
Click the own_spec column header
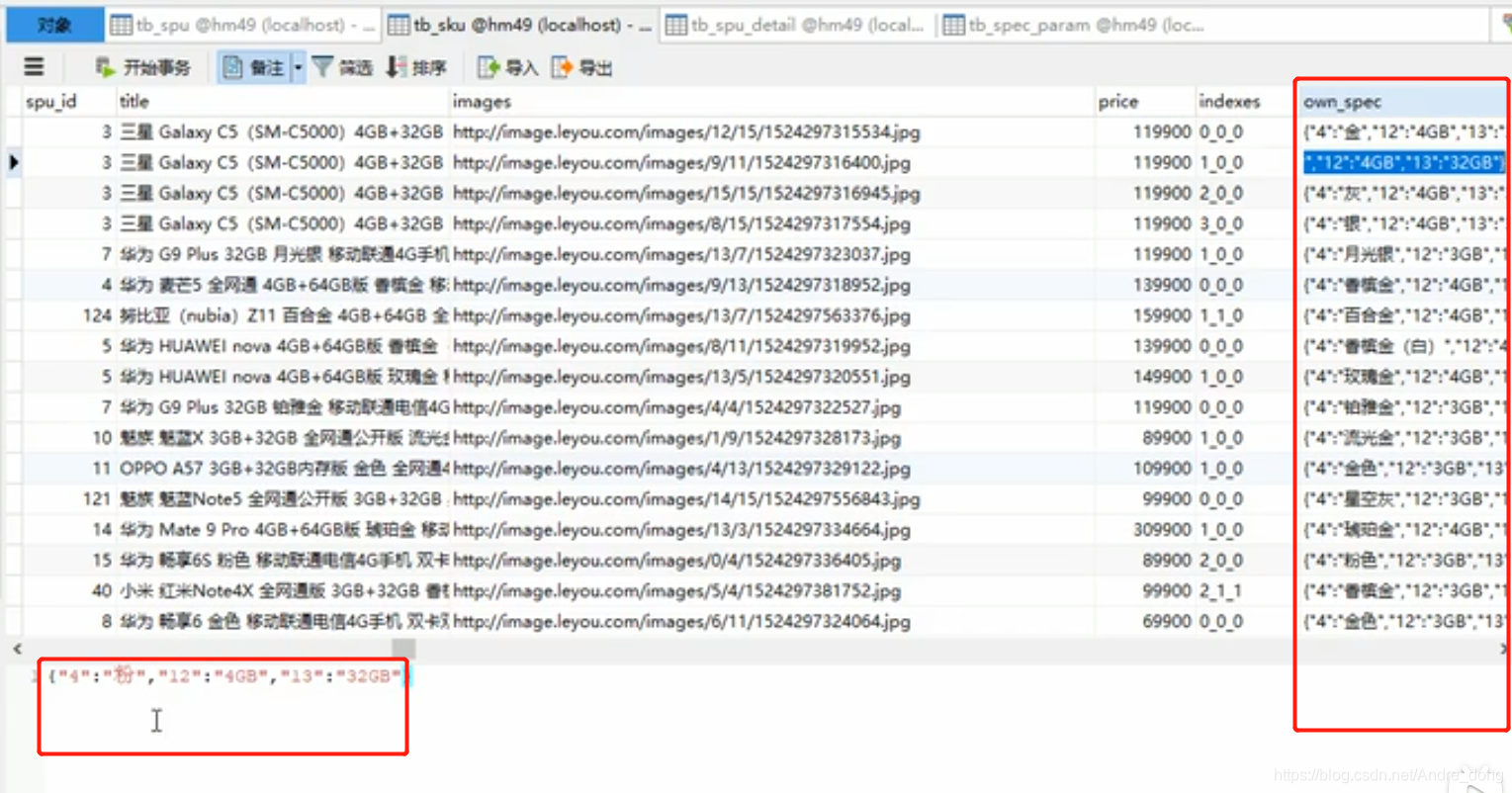pyautogui.click(x=1402, y=101)
